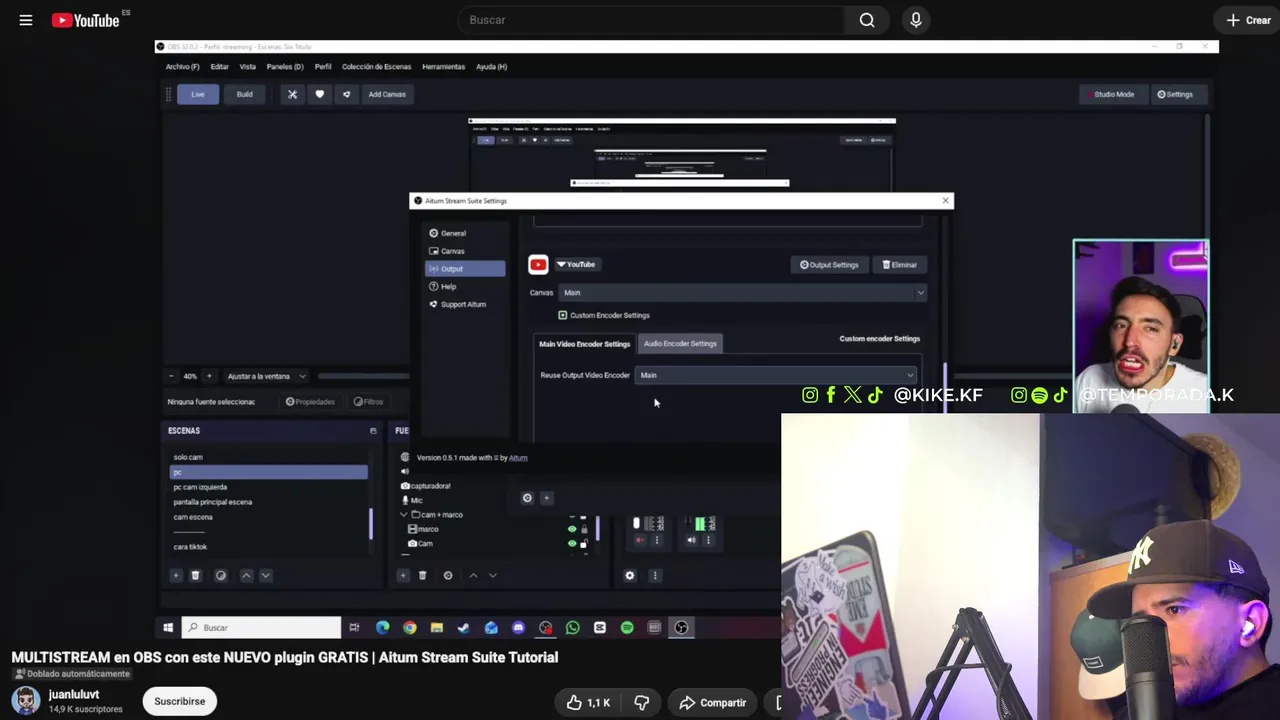Open the Editar menu in OBS

click(x=219, y=67)
